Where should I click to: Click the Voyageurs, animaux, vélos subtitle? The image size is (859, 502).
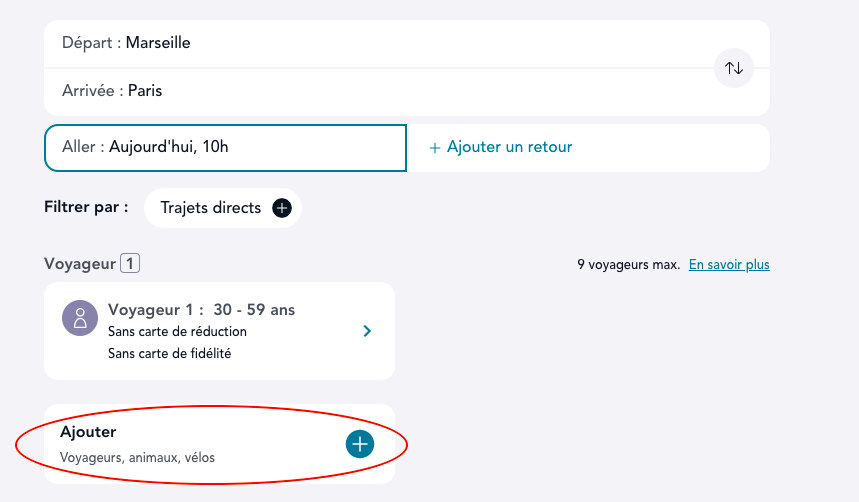[x=137, y=458]
